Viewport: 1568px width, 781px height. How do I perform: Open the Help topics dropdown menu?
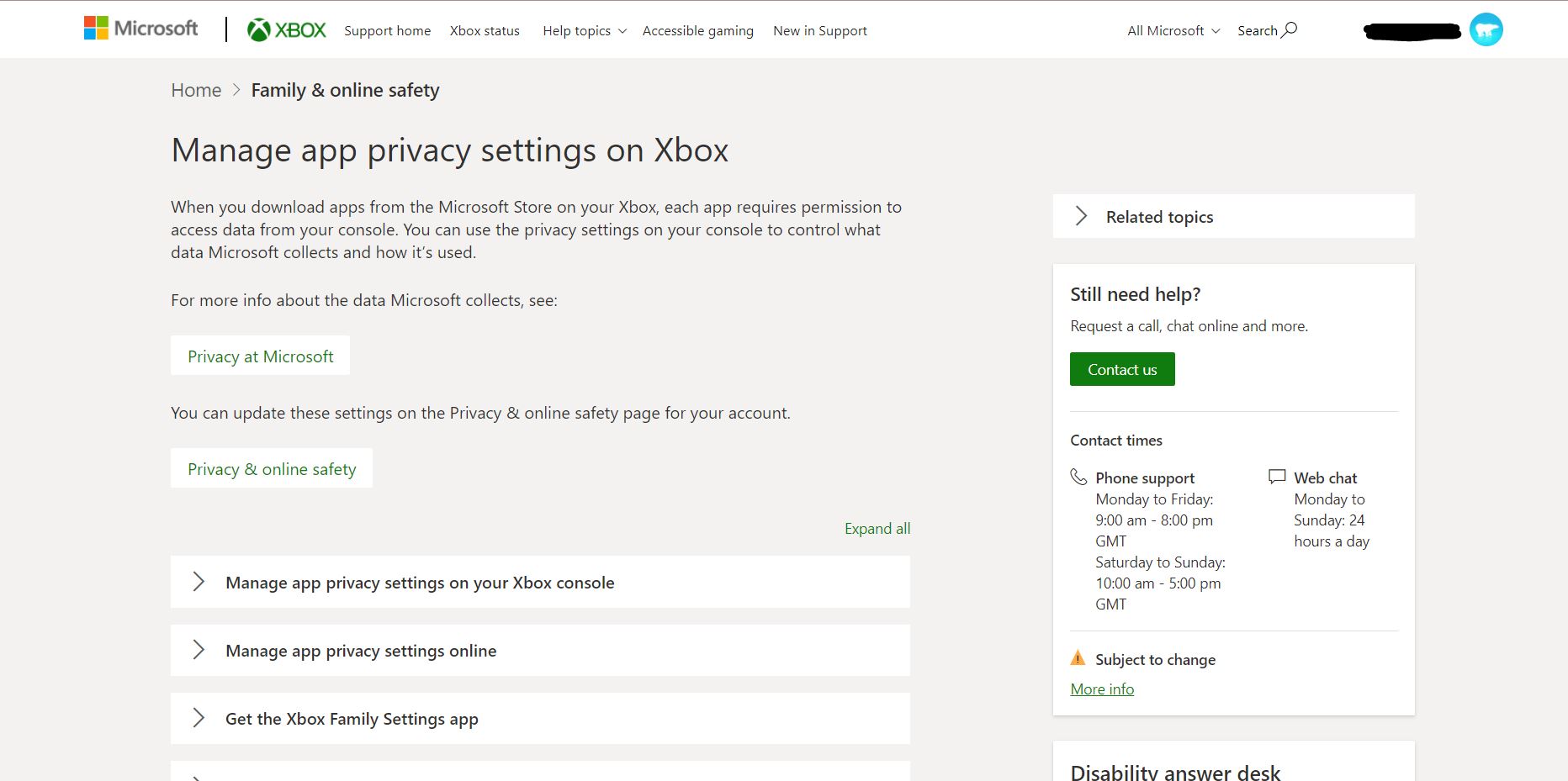585,30
